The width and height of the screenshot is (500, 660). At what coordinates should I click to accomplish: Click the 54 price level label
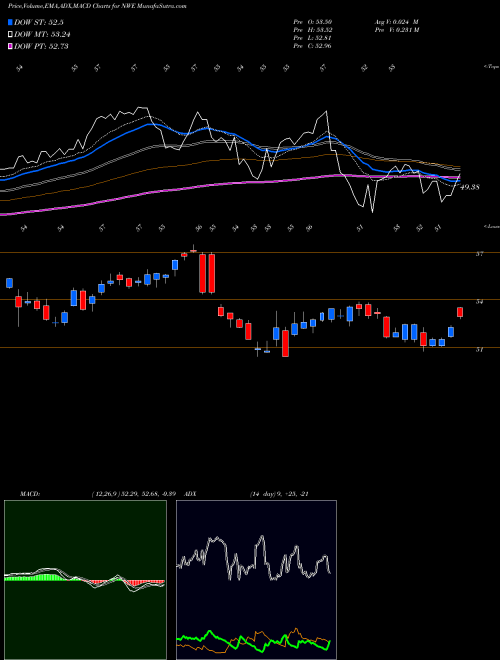click(x=479, y=301)
